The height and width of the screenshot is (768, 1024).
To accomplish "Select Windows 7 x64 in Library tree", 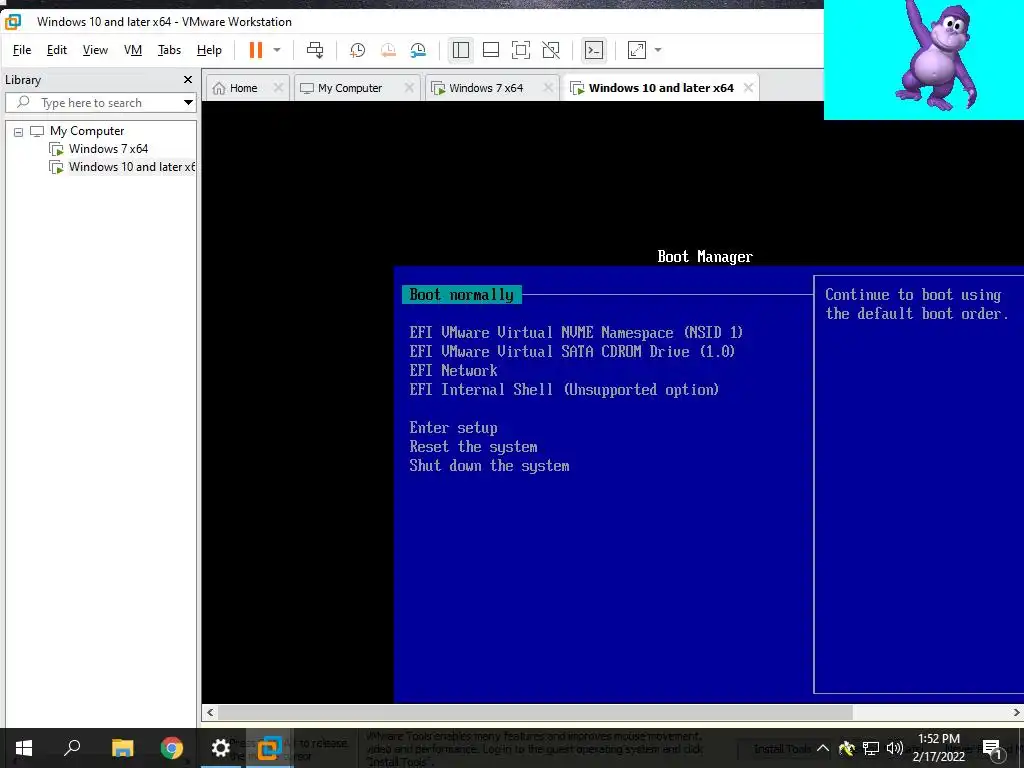I will (108, 149).
